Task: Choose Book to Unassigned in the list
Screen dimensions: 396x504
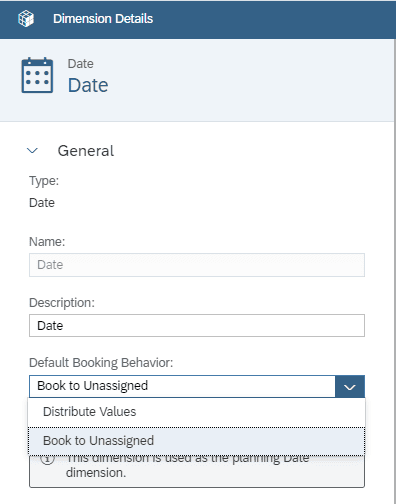Action: pos(197,441)
